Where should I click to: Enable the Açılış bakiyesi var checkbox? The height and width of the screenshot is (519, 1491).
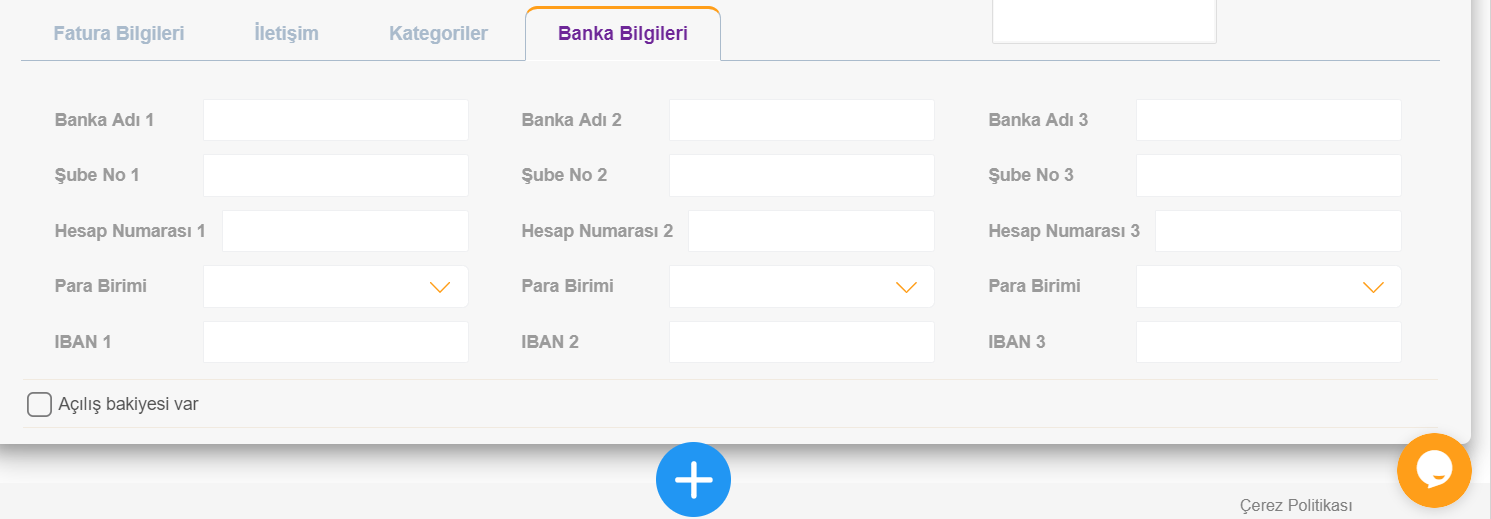[39, 404]
